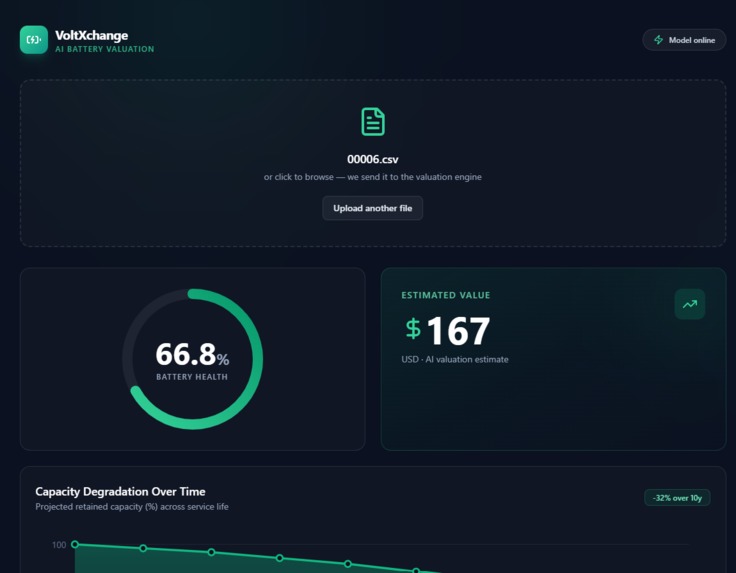This screenshot has height=573, width=736.
Task: Click the fourth data point on degradation chart
Action: 279,558
